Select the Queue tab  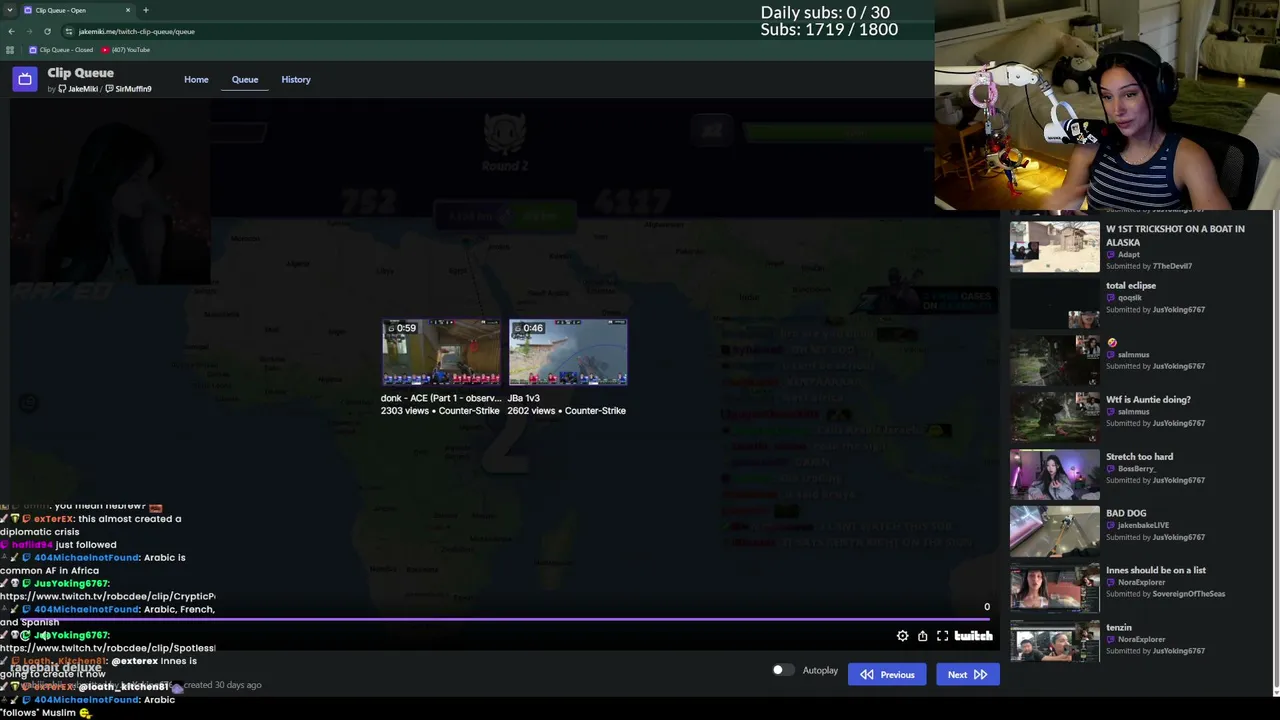click(x=245, y=79)
